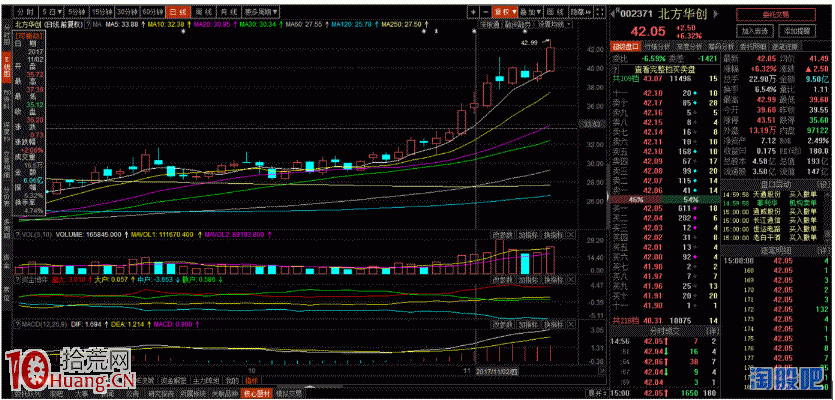Open 设置均线 moving average settings dropdown

pyautogui.click(x=554, y=25)
